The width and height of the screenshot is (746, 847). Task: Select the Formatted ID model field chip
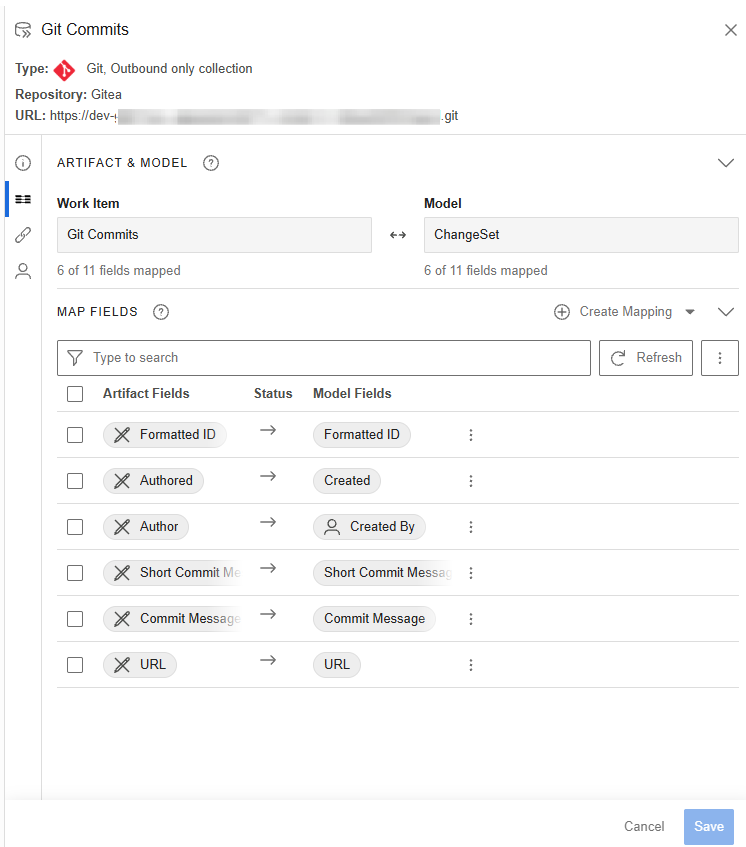(362, 435)
